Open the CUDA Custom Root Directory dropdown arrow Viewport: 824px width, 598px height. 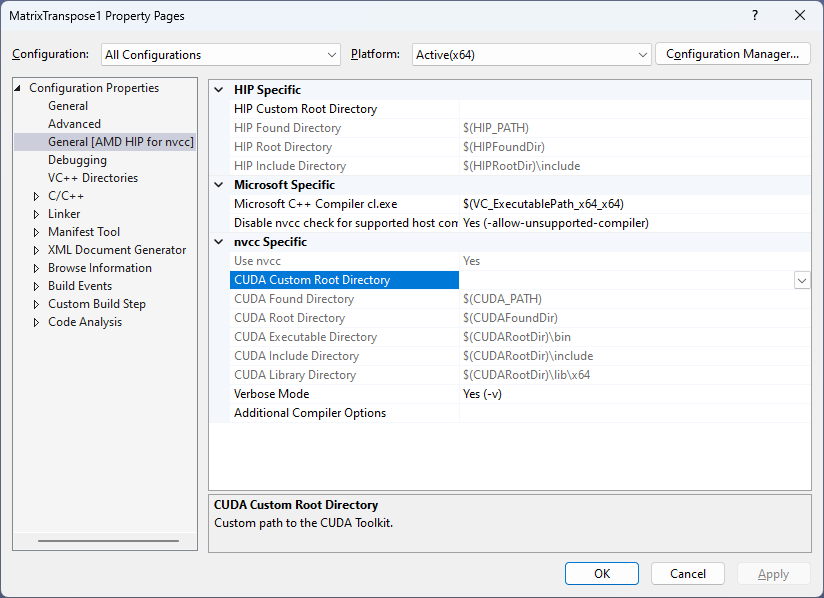coord(802,281)
